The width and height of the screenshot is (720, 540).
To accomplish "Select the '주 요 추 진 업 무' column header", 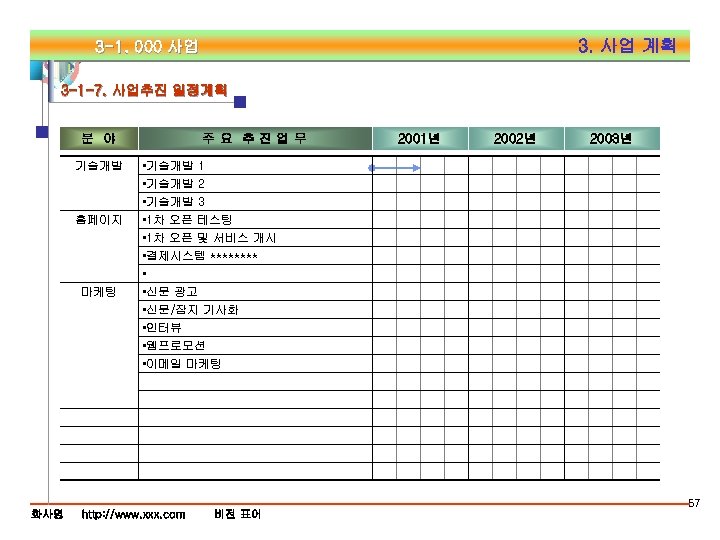I will click(x=255, y=138).
